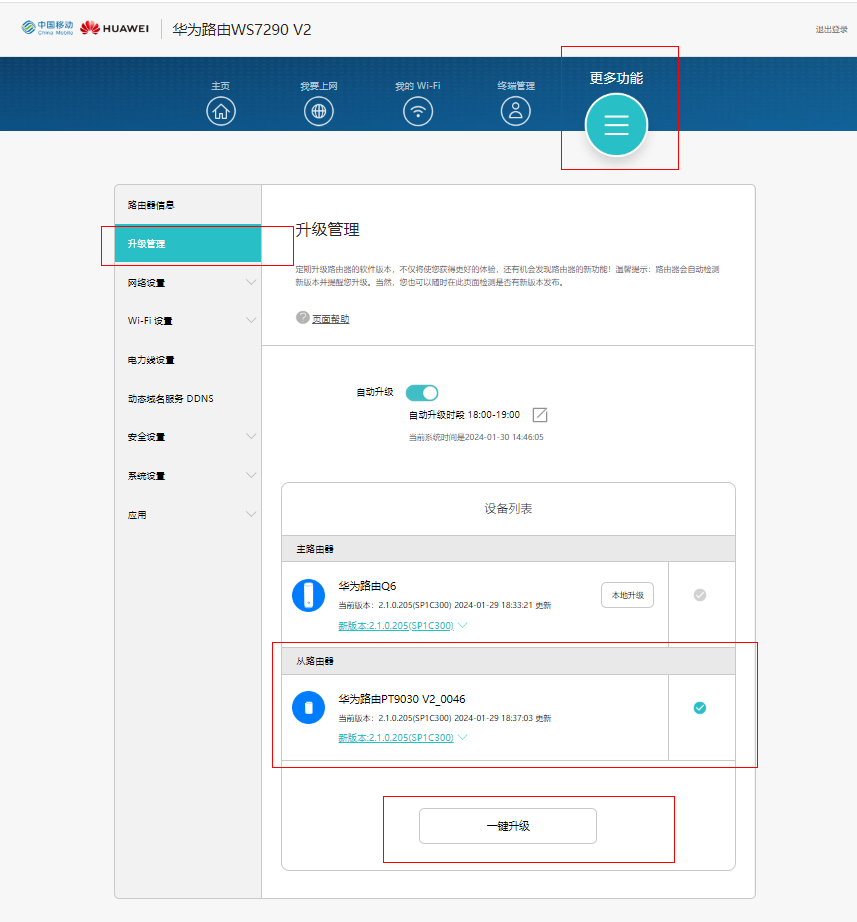Screen dimensions: 857x922
Task: Uncheck the PT9030 V2_0046 router checkbox
Action: 700,708
